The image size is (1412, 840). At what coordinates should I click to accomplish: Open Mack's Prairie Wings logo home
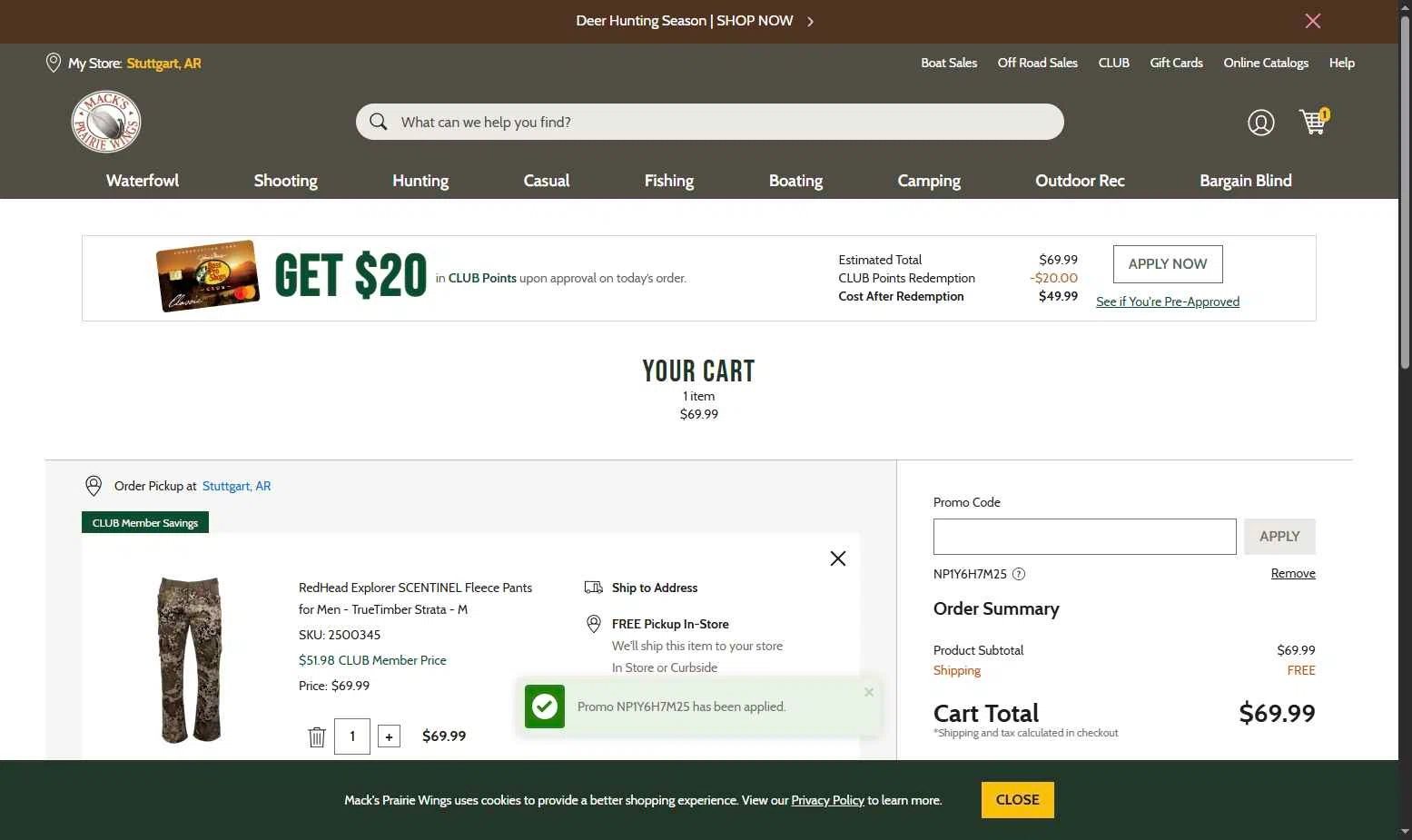[x=106, y=122]
